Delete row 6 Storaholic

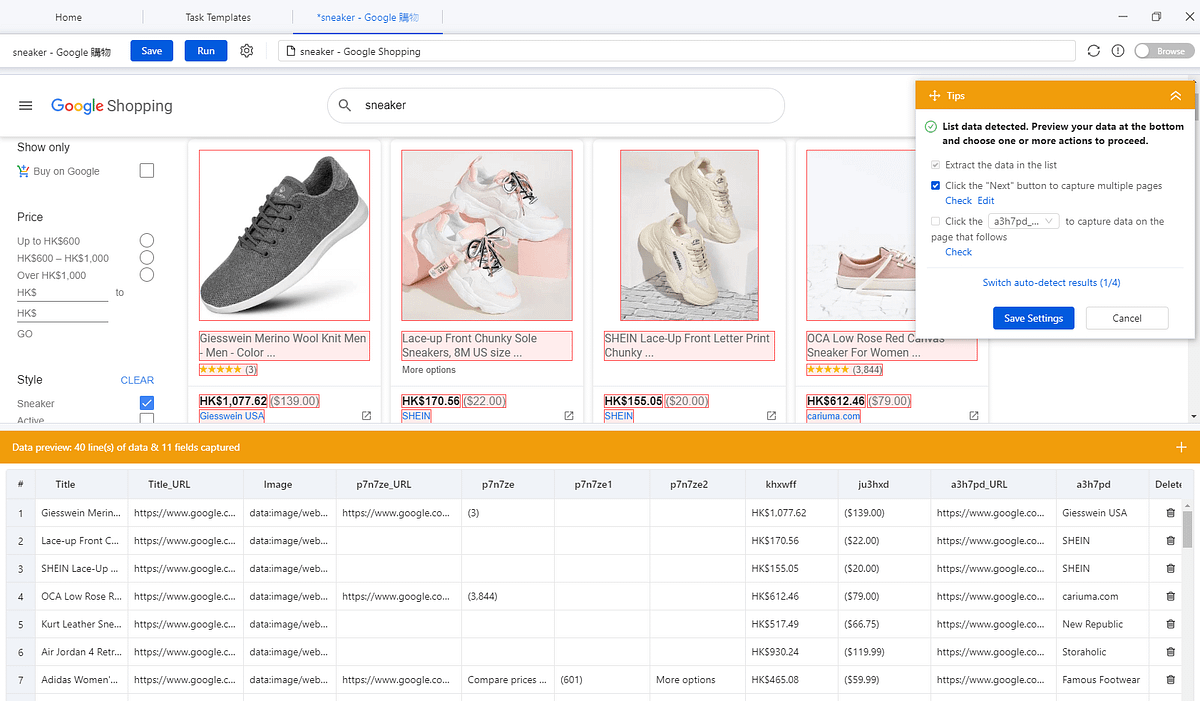1170,652
